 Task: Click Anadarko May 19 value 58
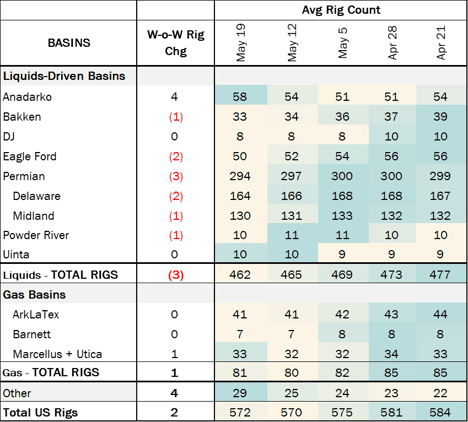click(240, 97)
